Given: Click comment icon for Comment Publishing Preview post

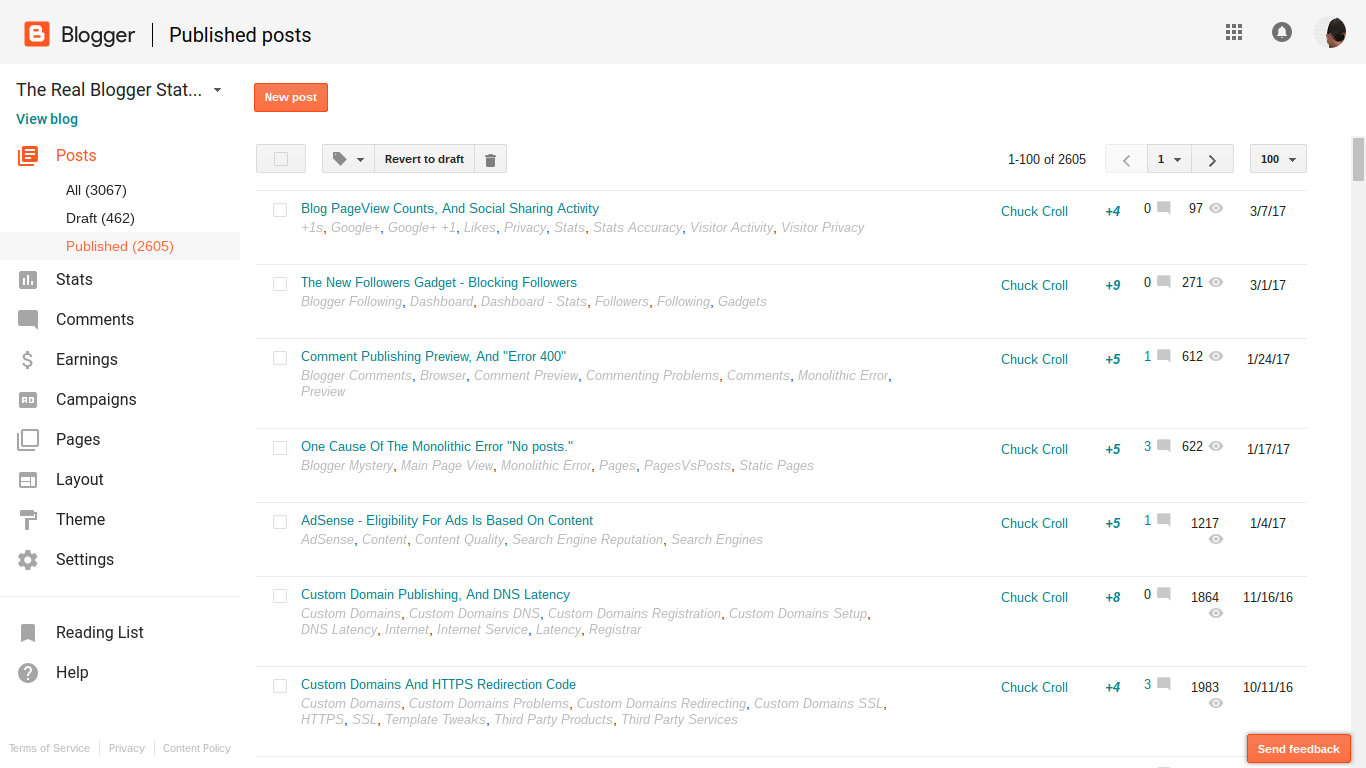Looking at the screenshot, I should point(1163,356).
